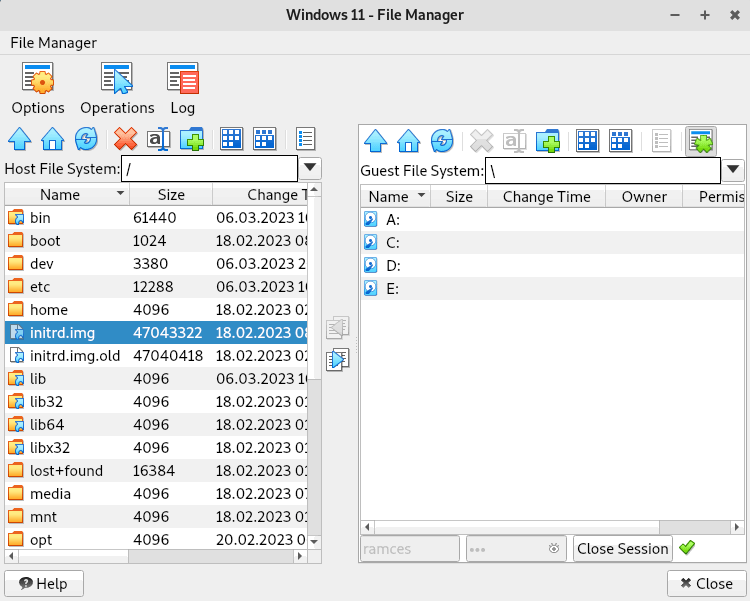This screenshot has width=750, height=601.
Task: Go up one level in host pane
Action: (x=20, y=139)
